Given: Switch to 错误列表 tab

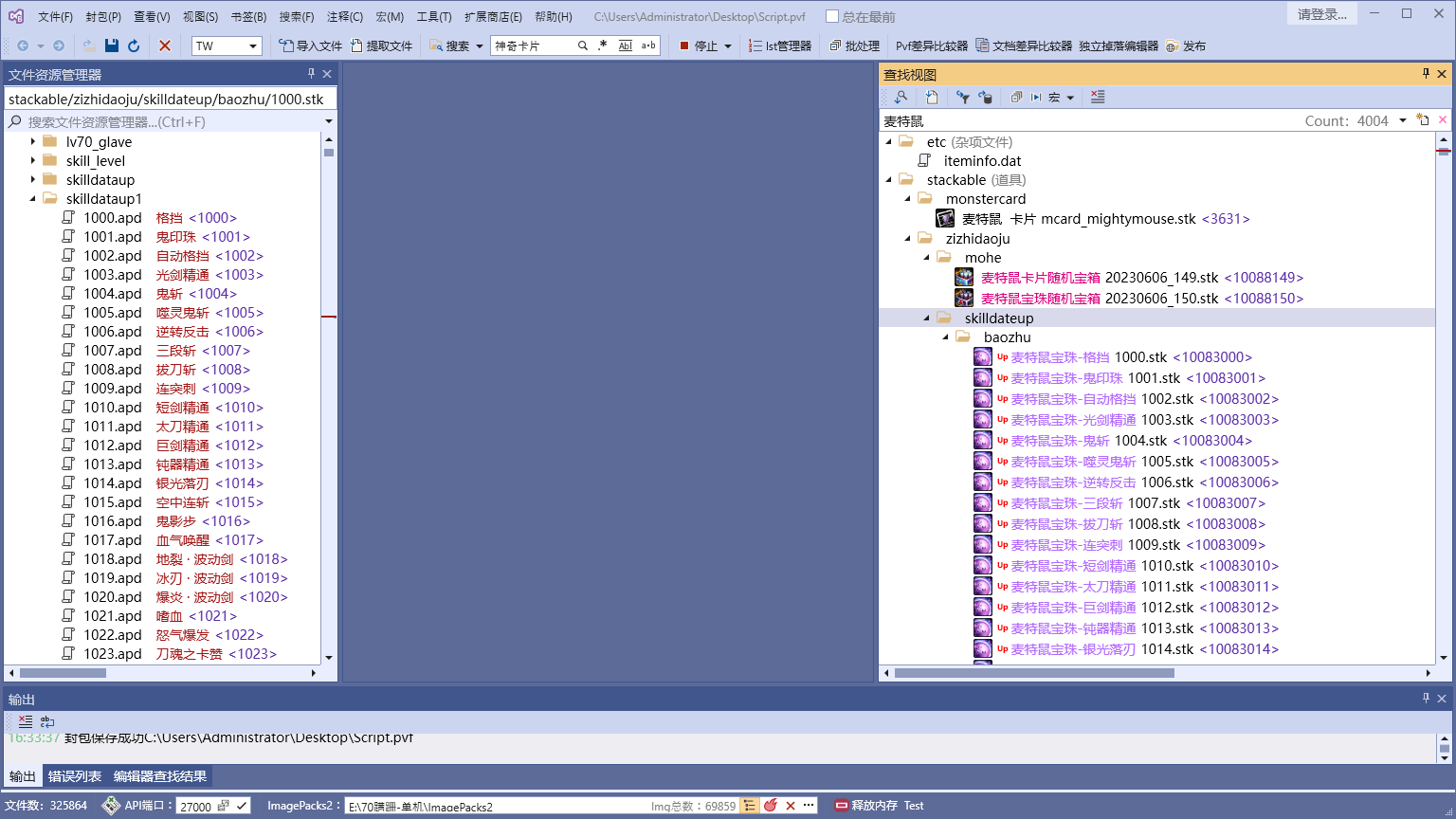Looking at the screenshot, I should [x=75, y=776].
